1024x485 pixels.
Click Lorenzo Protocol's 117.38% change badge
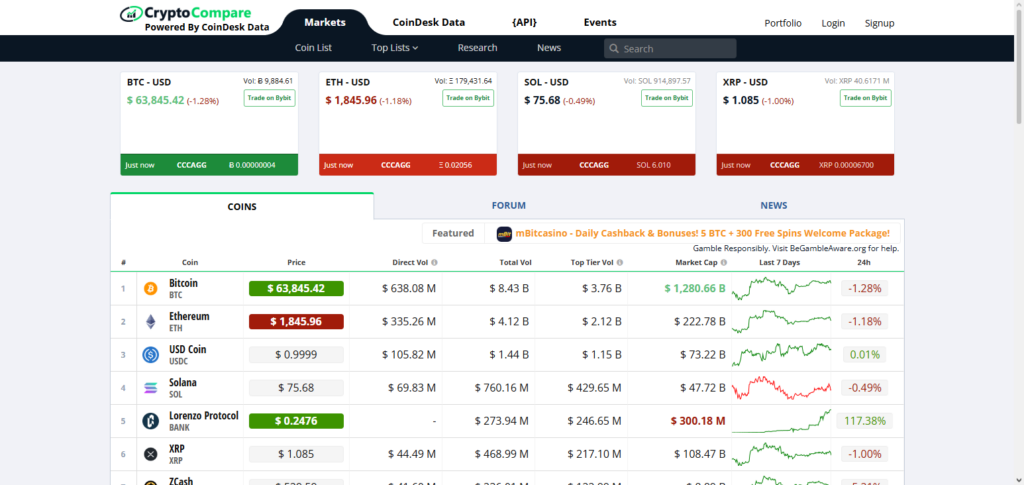(865, 421)
